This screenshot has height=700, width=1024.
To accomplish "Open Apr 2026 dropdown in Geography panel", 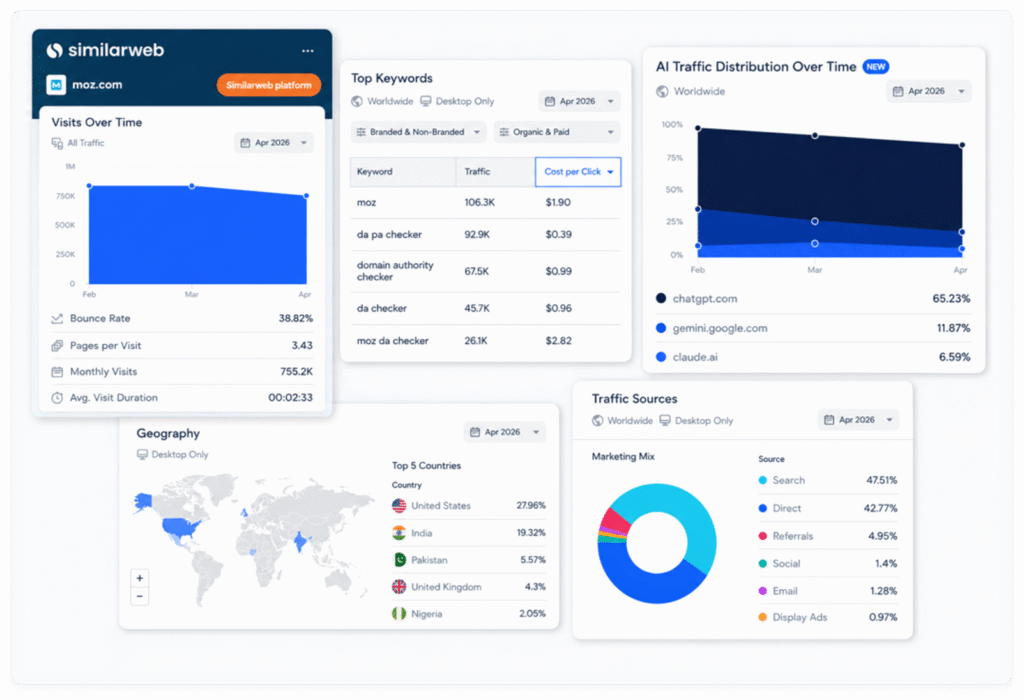I will pyautogui.click(x=505, y=432).
